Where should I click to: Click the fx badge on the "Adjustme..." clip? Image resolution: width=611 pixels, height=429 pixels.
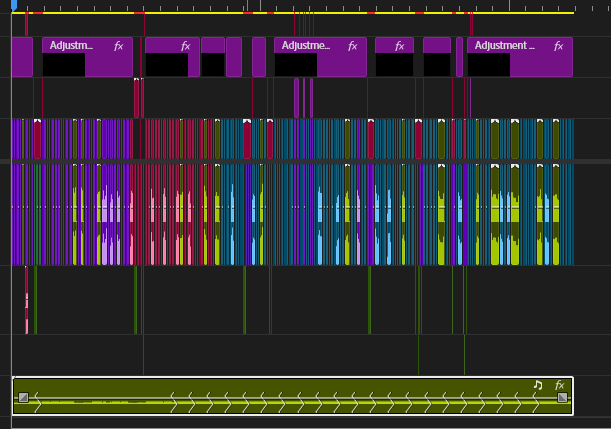(352, 46)
